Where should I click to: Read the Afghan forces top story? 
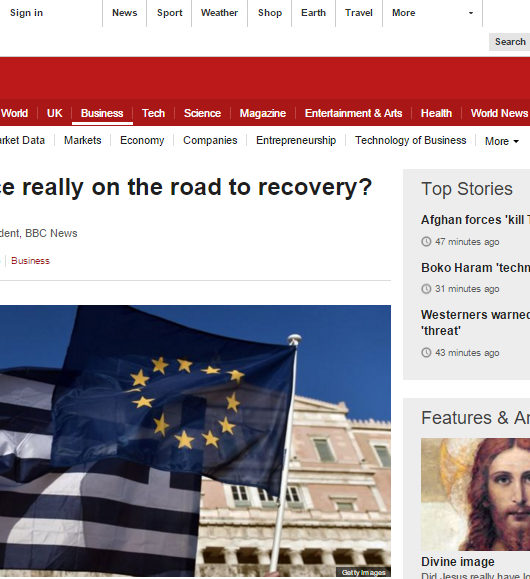click(475, 220)
